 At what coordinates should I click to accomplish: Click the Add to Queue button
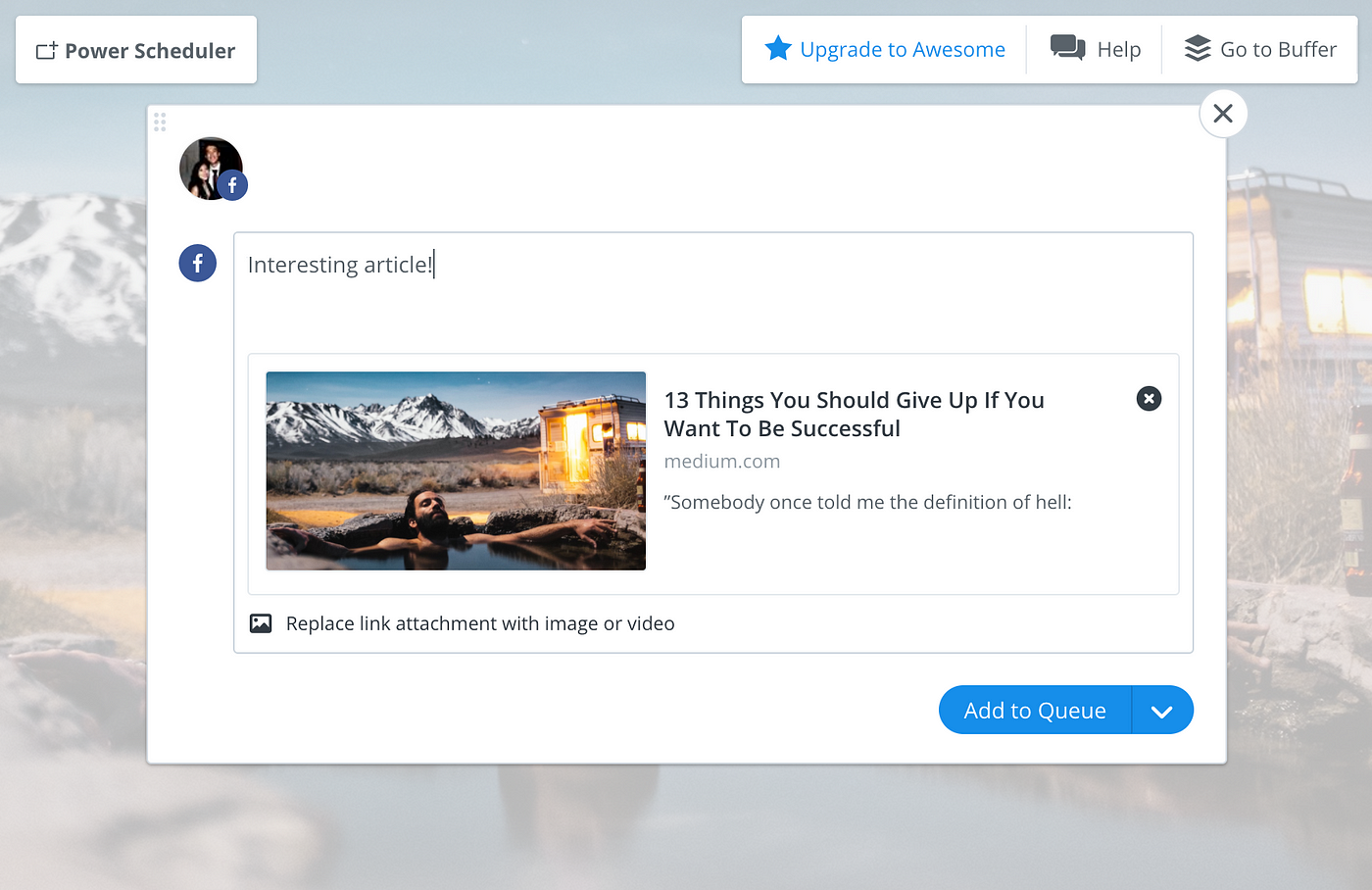tap(1035, 710)
